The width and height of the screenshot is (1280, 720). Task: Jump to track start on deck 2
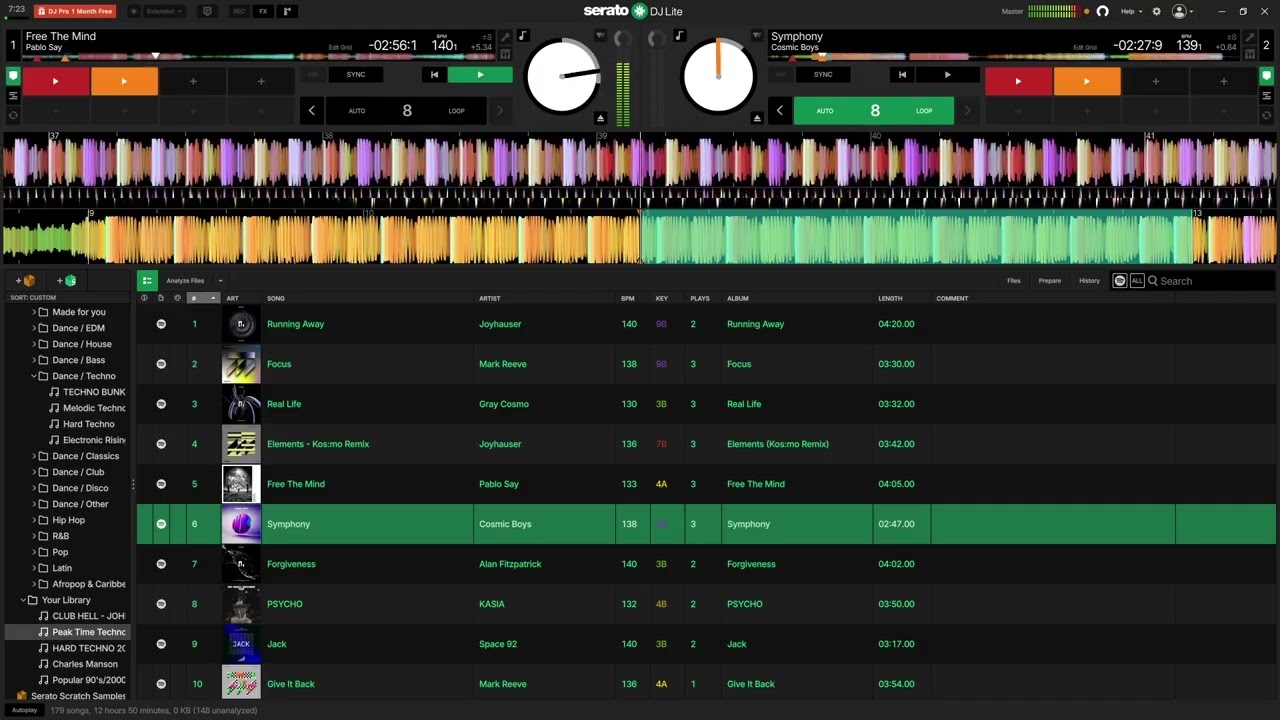pos(902,74)
